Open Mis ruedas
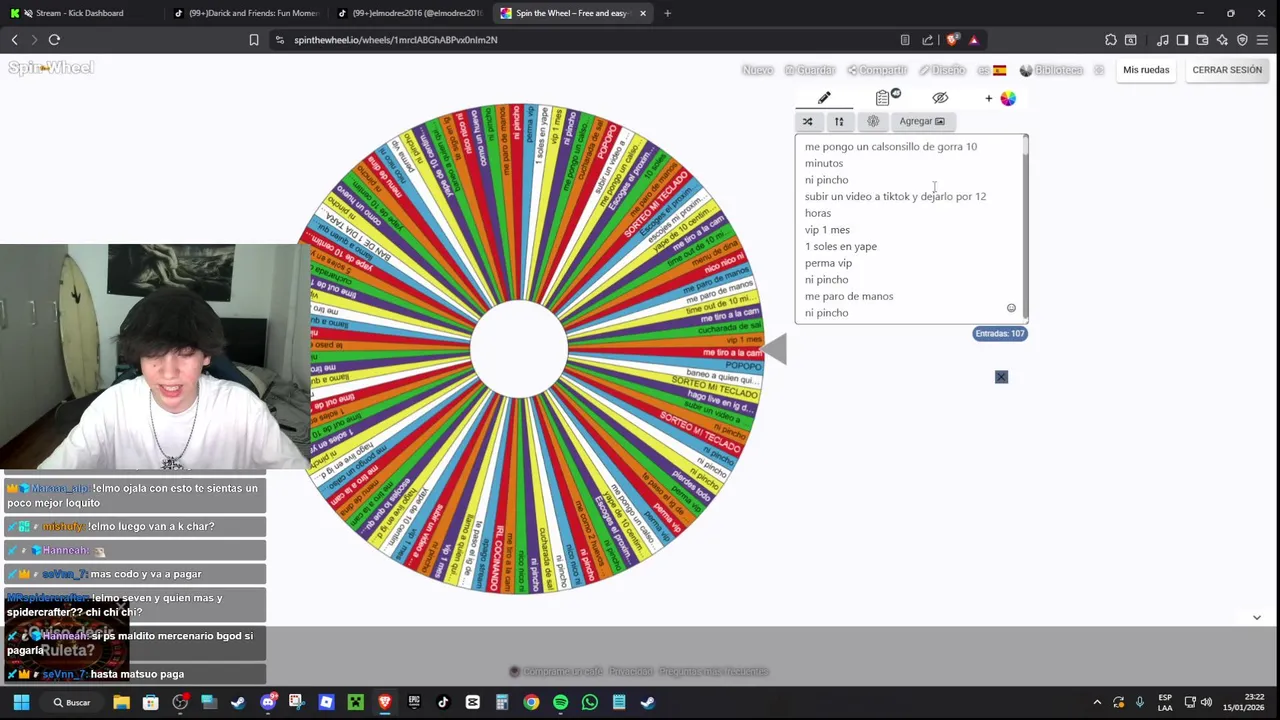Viewport: 1280px width, 720px height. tap(1146, 70)
